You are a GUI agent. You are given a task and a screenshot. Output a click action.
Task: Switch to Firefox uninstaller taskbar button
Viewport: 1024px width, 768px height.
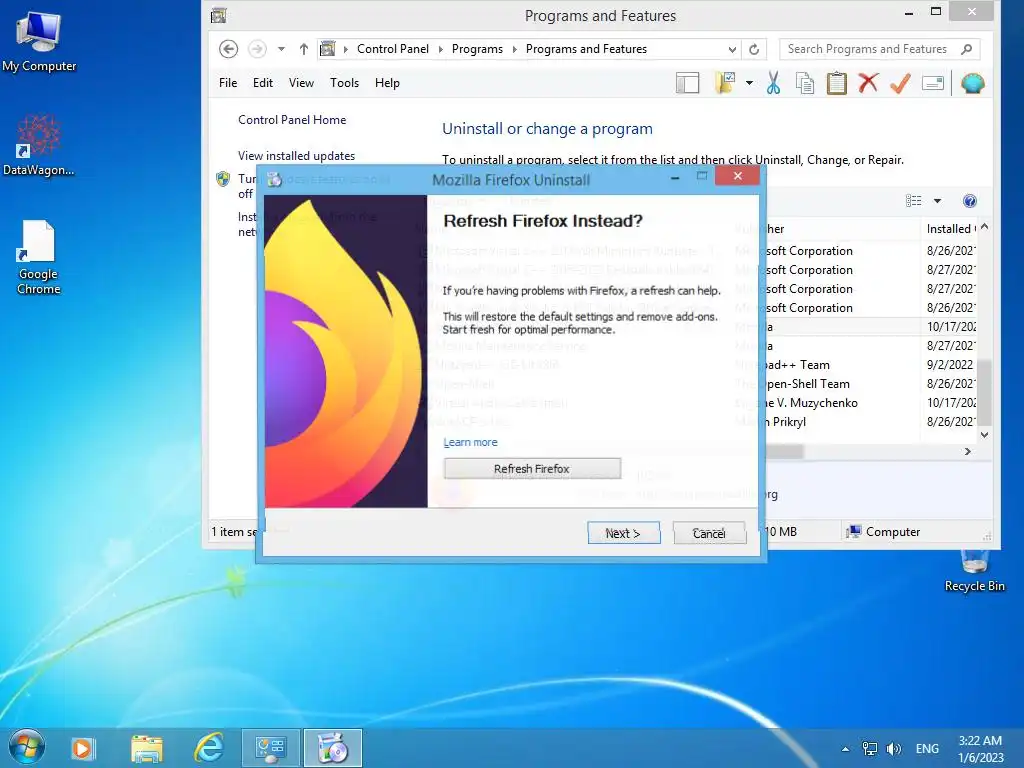[x=332, y=748]
